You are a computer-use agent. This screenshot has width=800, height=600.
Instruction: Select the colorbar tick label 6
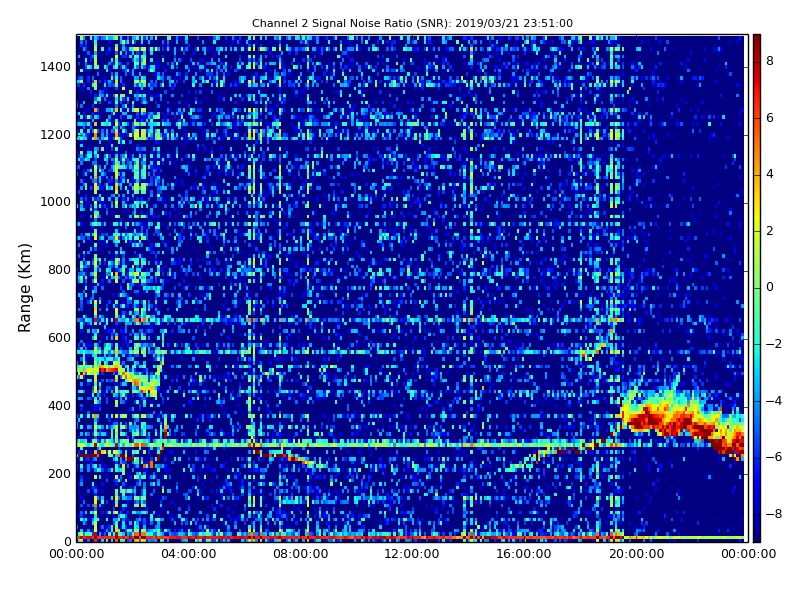pos(770,118)
